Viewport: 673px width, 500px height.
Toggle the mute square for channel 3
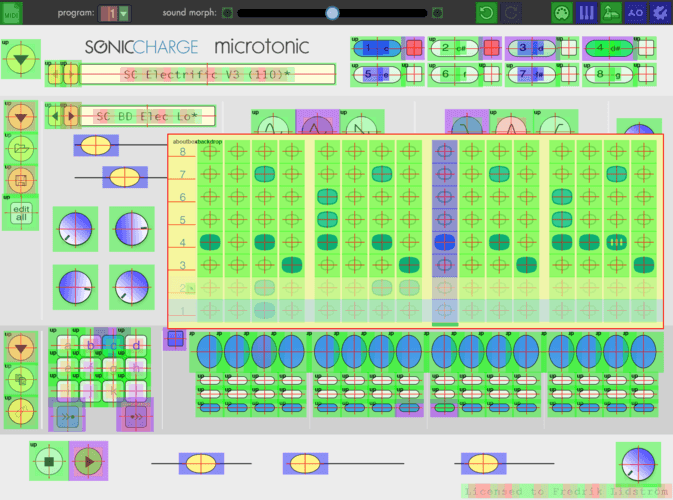569,48
